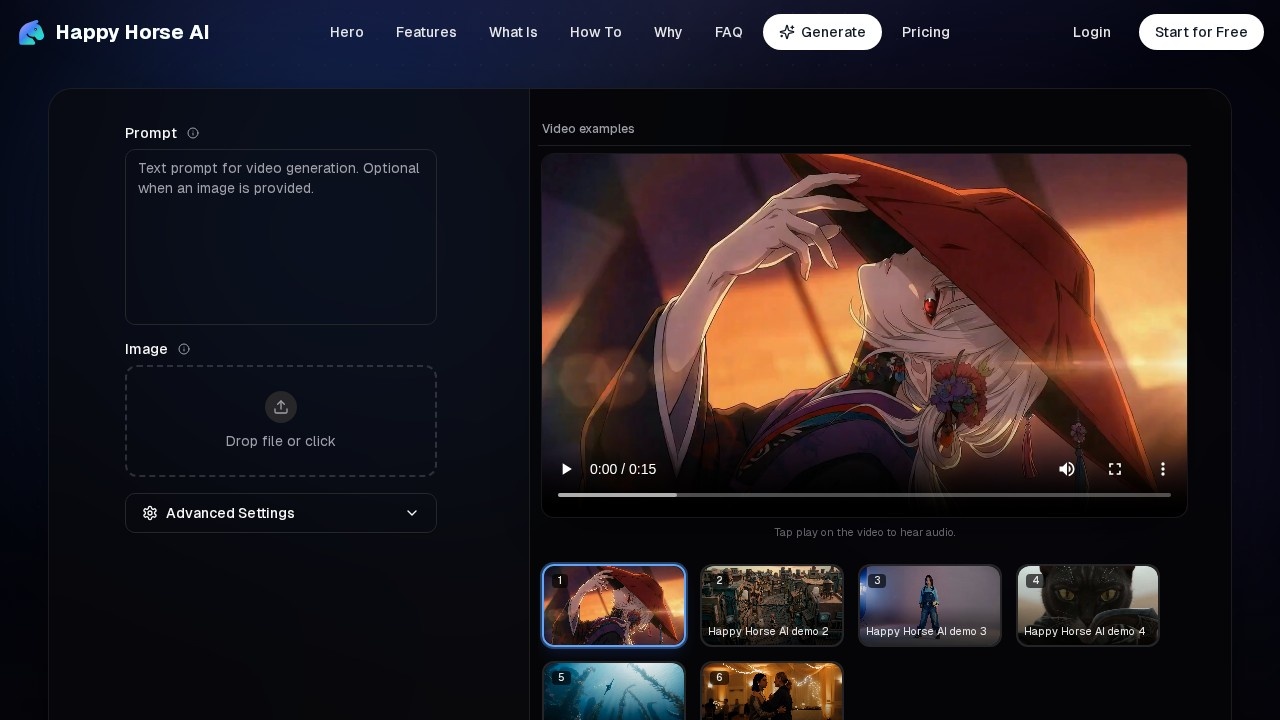The width and height of the screenshot is (1280, 720).
Task: Click the Drop file or click upload area
Action: pyautogui.click(x=281, y=421)
